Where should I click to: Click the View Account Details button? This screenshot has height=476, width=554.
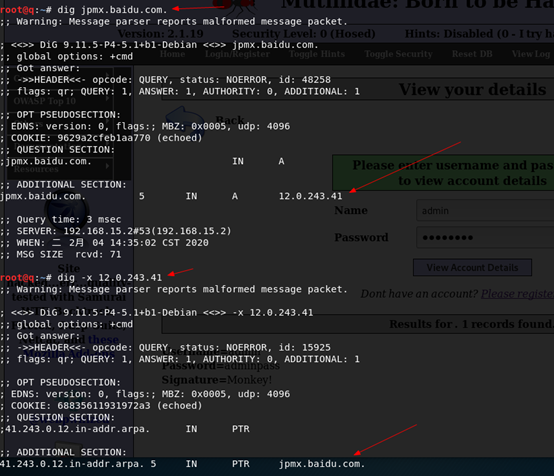(472, 268)
